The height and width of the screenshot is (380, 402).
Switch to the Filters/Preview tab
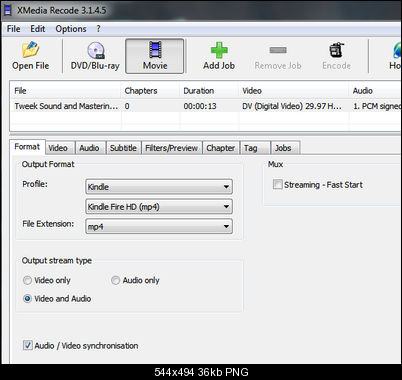[x=172, y=148]
